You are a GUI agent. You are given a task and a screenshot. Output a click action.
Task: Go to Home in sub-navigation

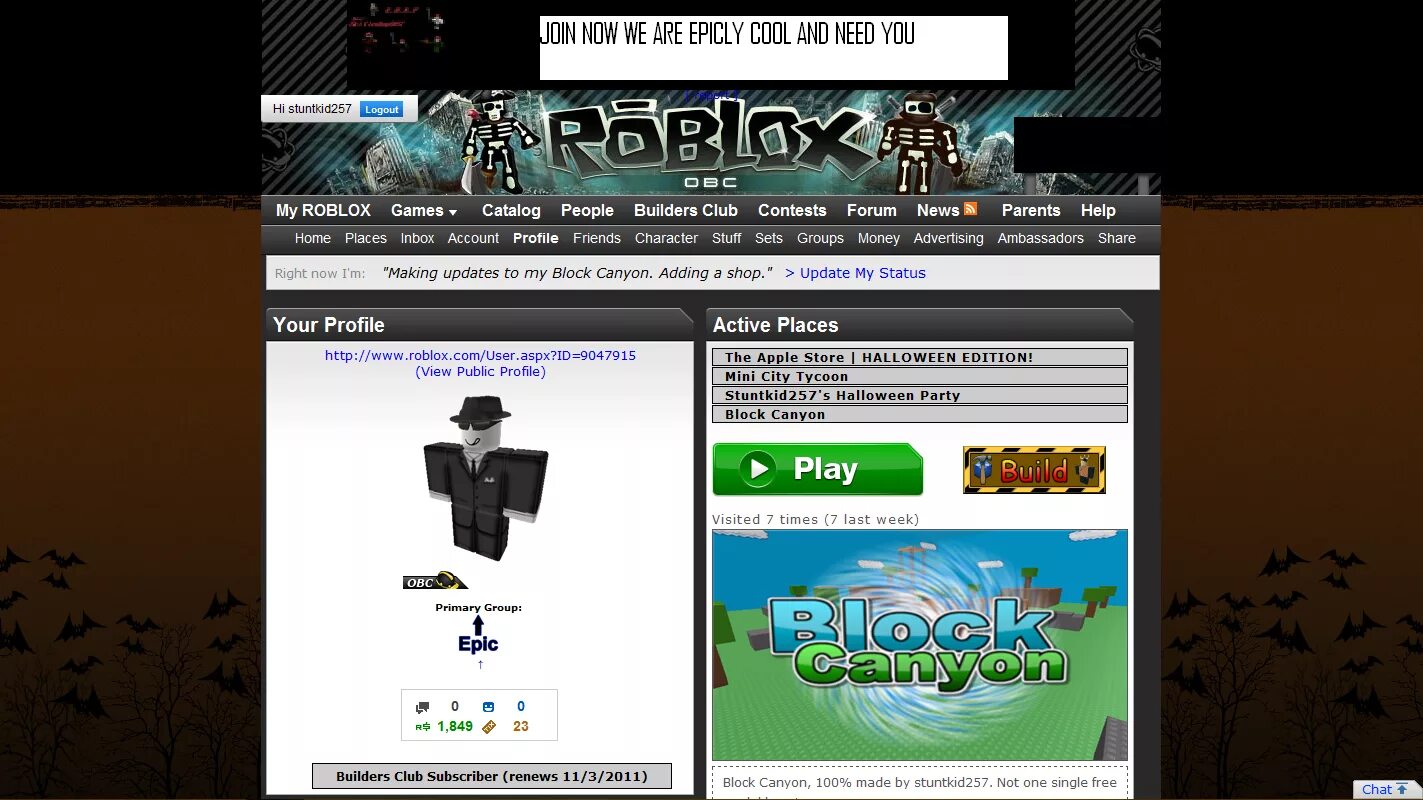coord(313,238)
